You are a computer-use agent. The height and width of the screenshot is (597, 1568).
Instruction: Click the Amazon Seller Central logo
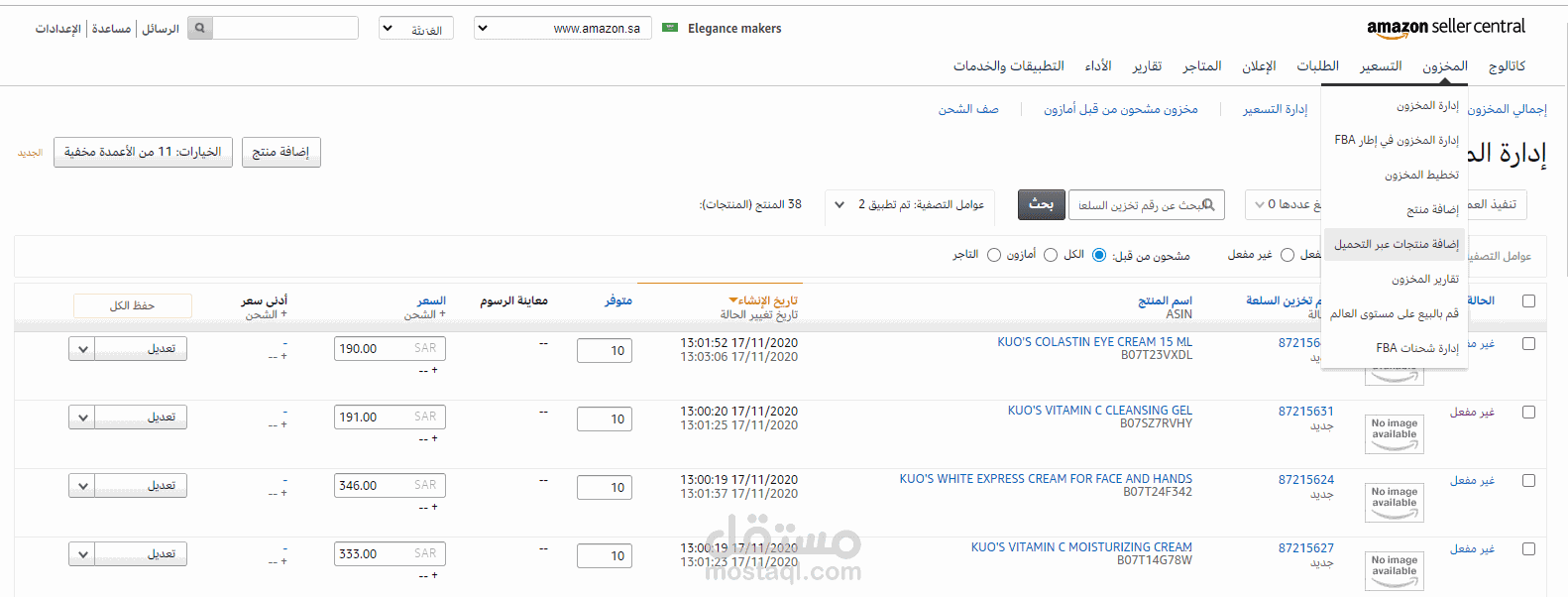1446,28
